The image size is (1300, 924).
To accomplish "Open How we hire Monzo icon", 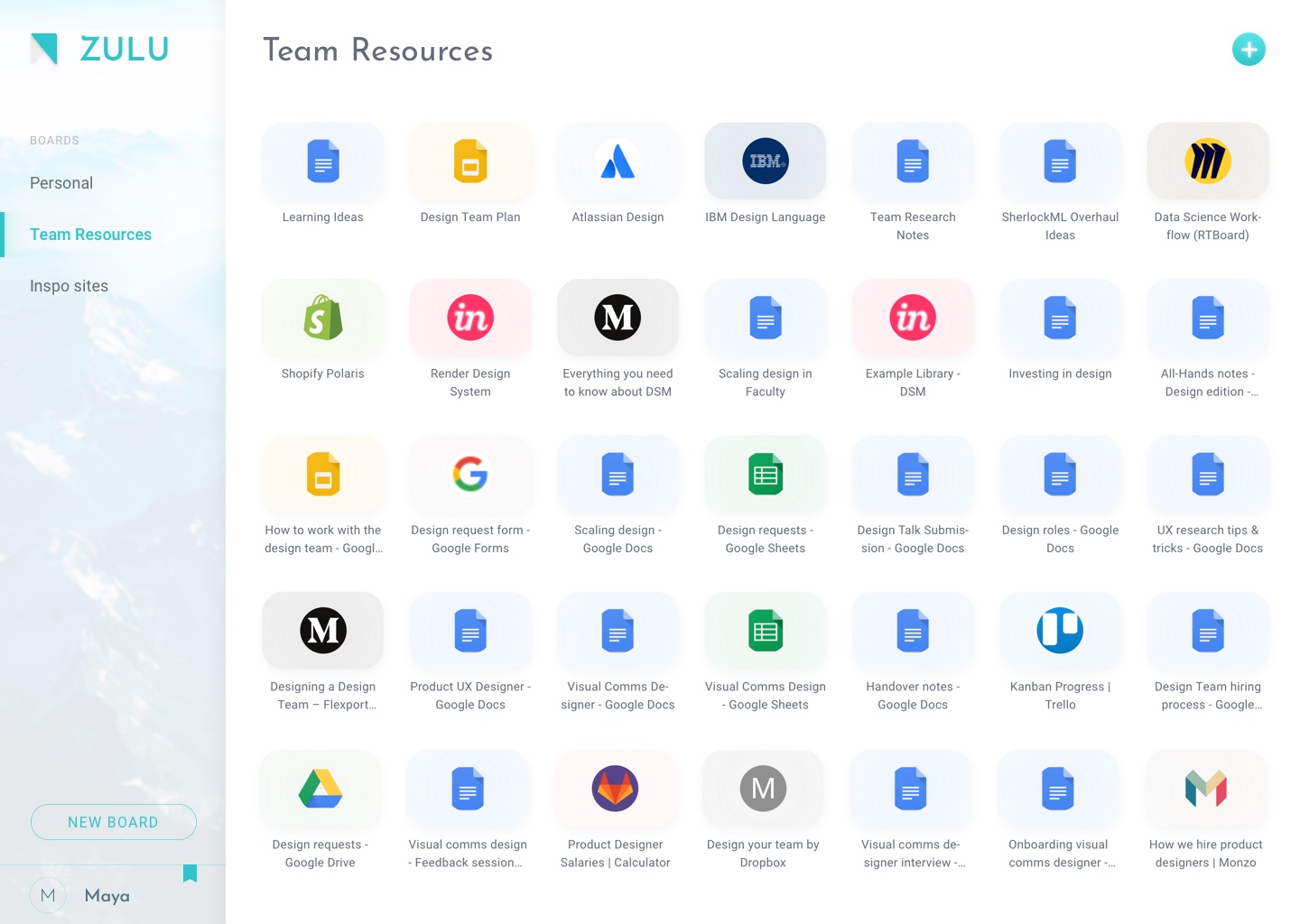I will coord(1205,789).
